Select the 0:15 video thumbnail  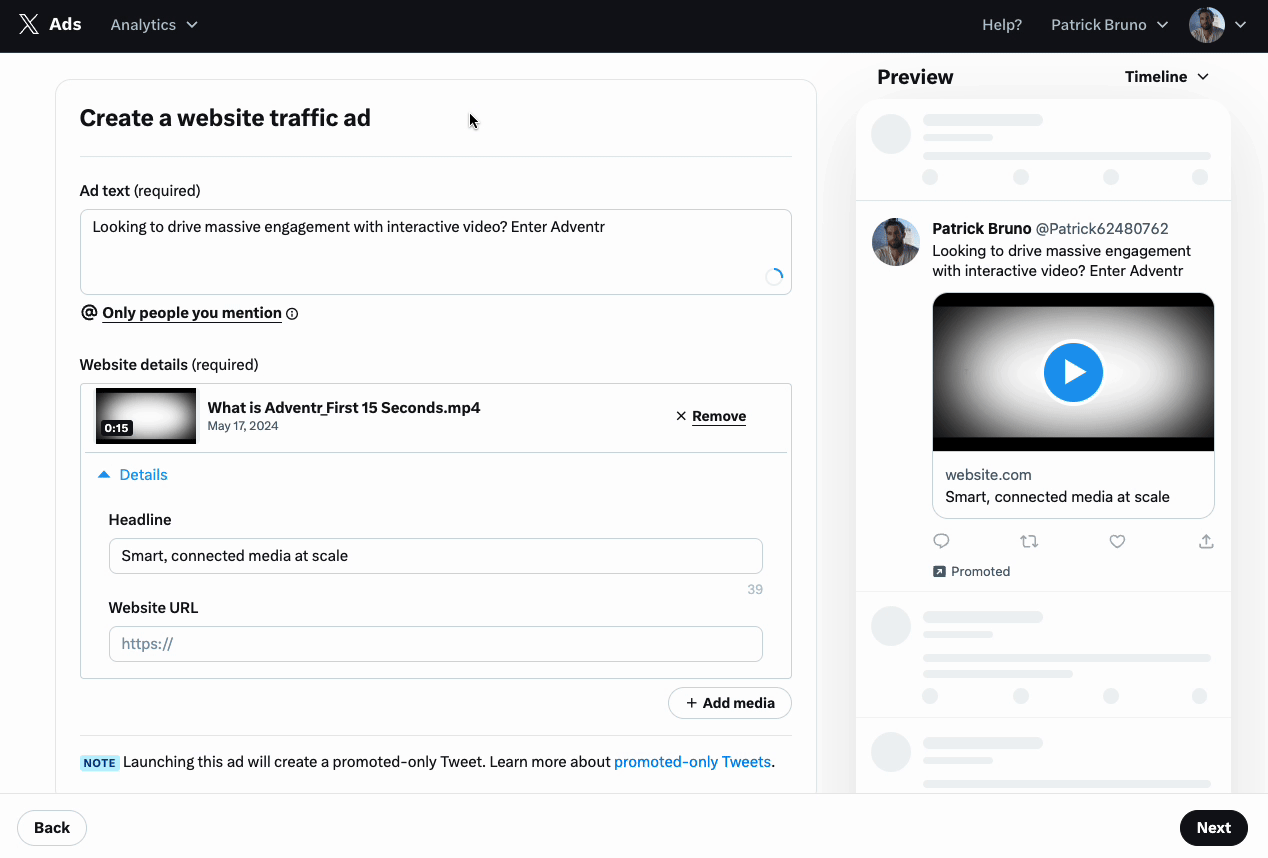(x=146, y=415)
